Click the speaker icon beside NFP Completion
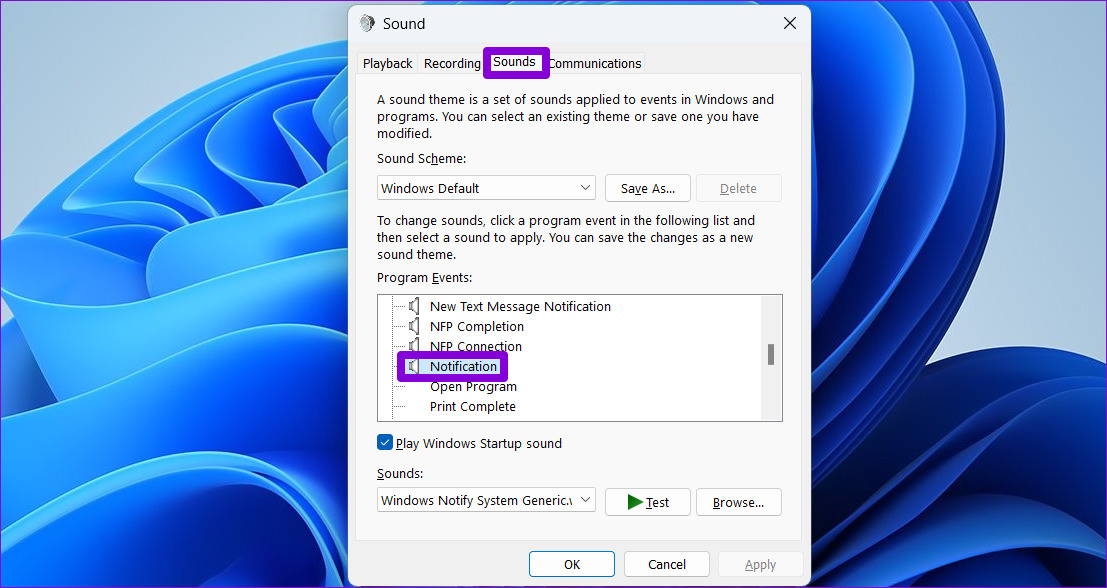This screenshot has height=588, width=1107. point(414,326)
